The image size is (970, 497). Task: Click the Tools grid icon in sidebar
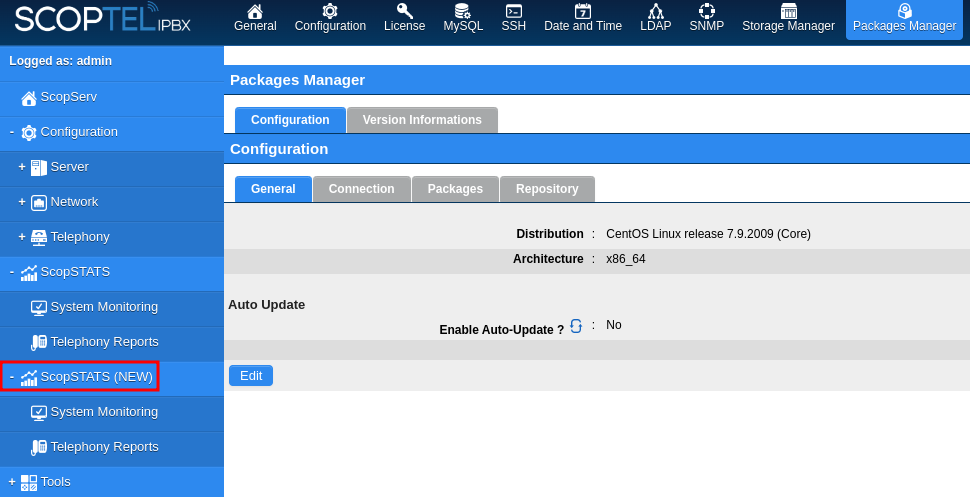pyautogui.click(x=28, y=483)
